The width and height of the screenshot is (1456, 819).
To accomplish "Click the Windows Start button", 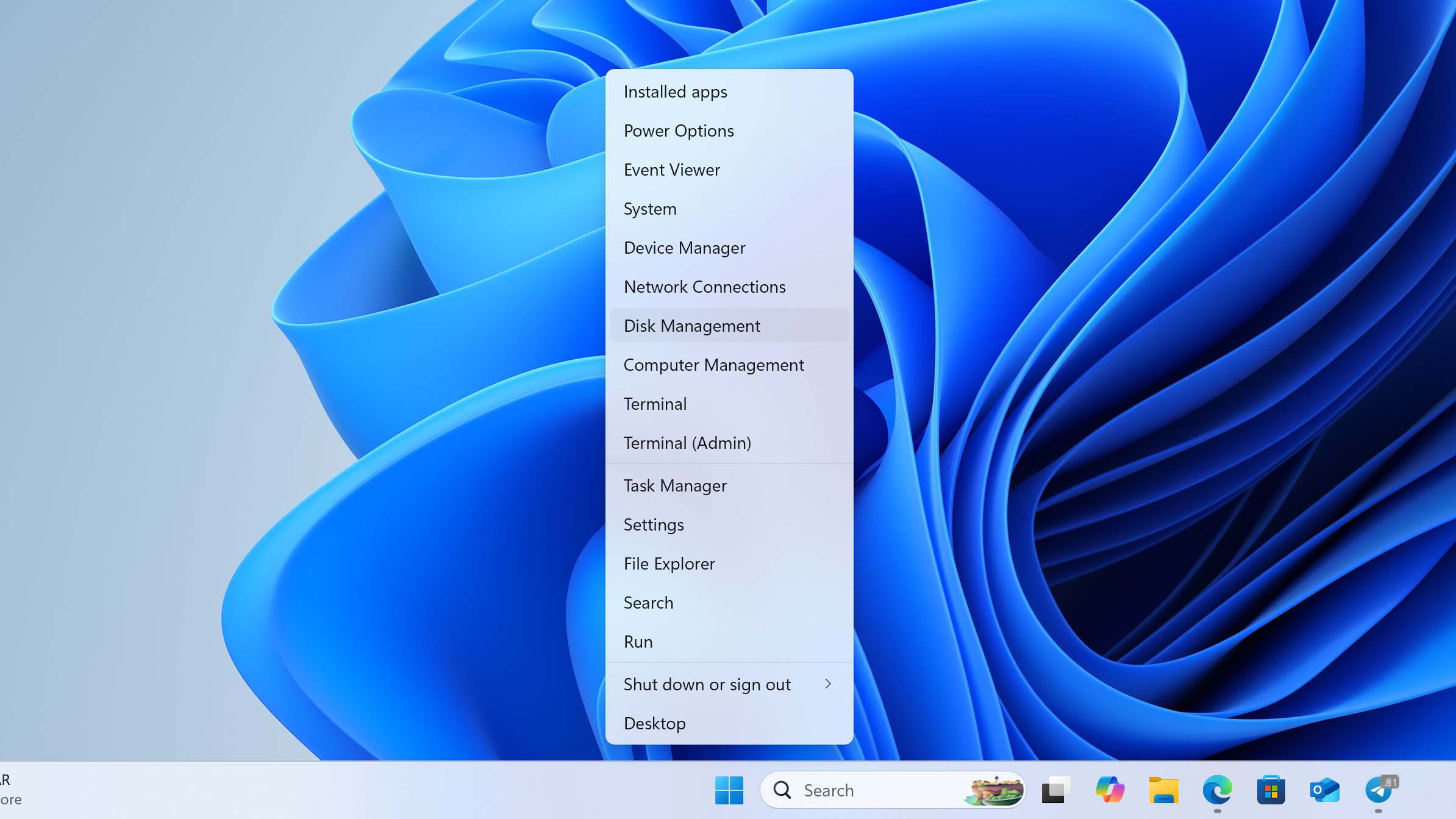I will pyautogui.click(x=729, y=790).
